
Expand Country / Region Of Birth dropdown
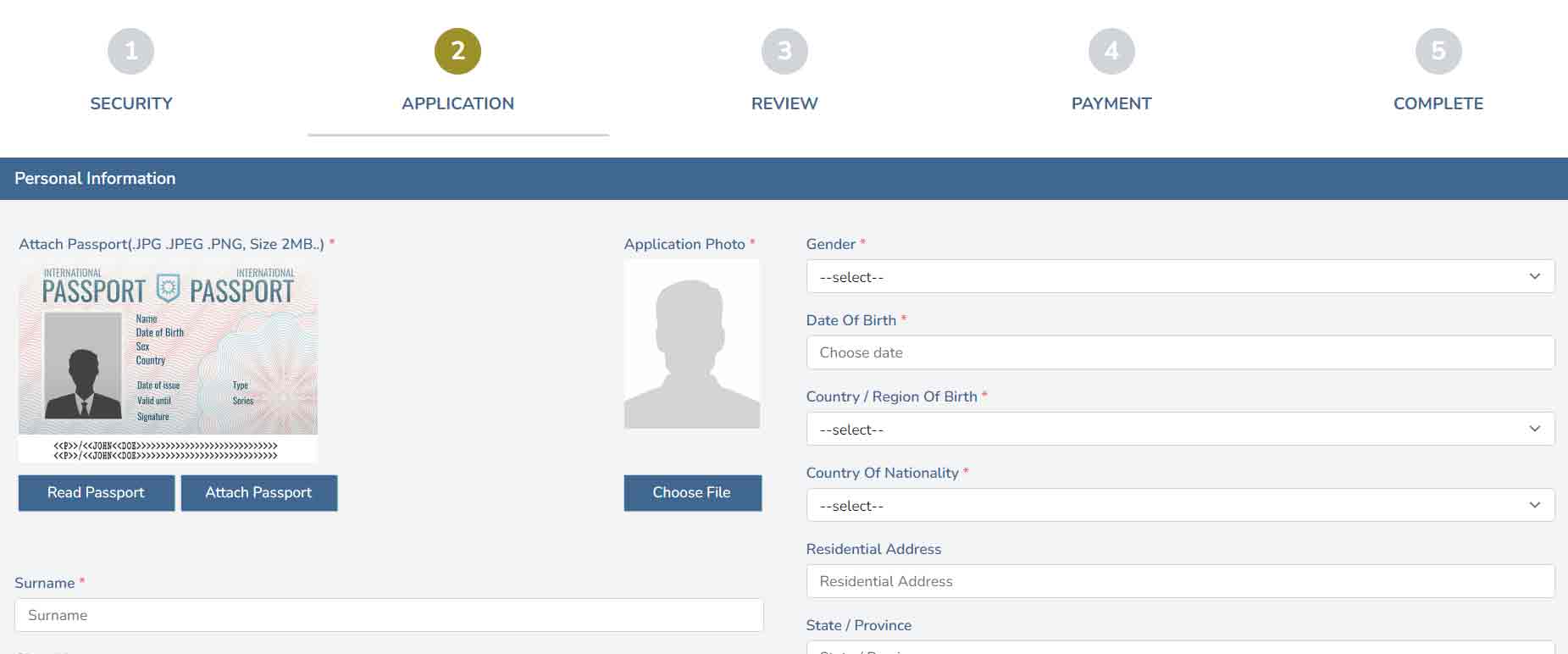click(x=1180, y=430)
